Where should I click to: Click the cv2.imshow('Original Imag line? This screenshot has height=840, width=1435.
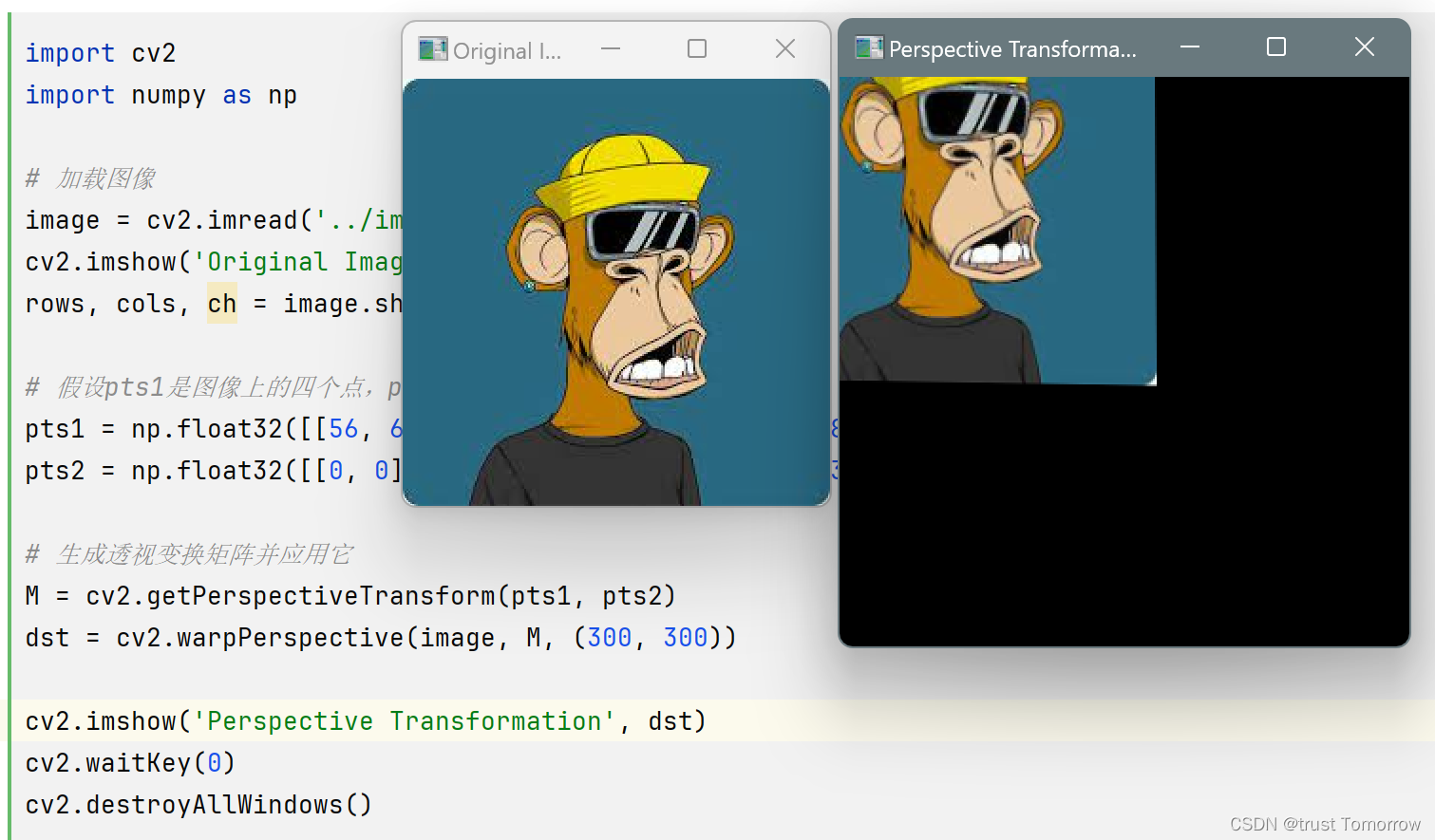tap(214, 262)
